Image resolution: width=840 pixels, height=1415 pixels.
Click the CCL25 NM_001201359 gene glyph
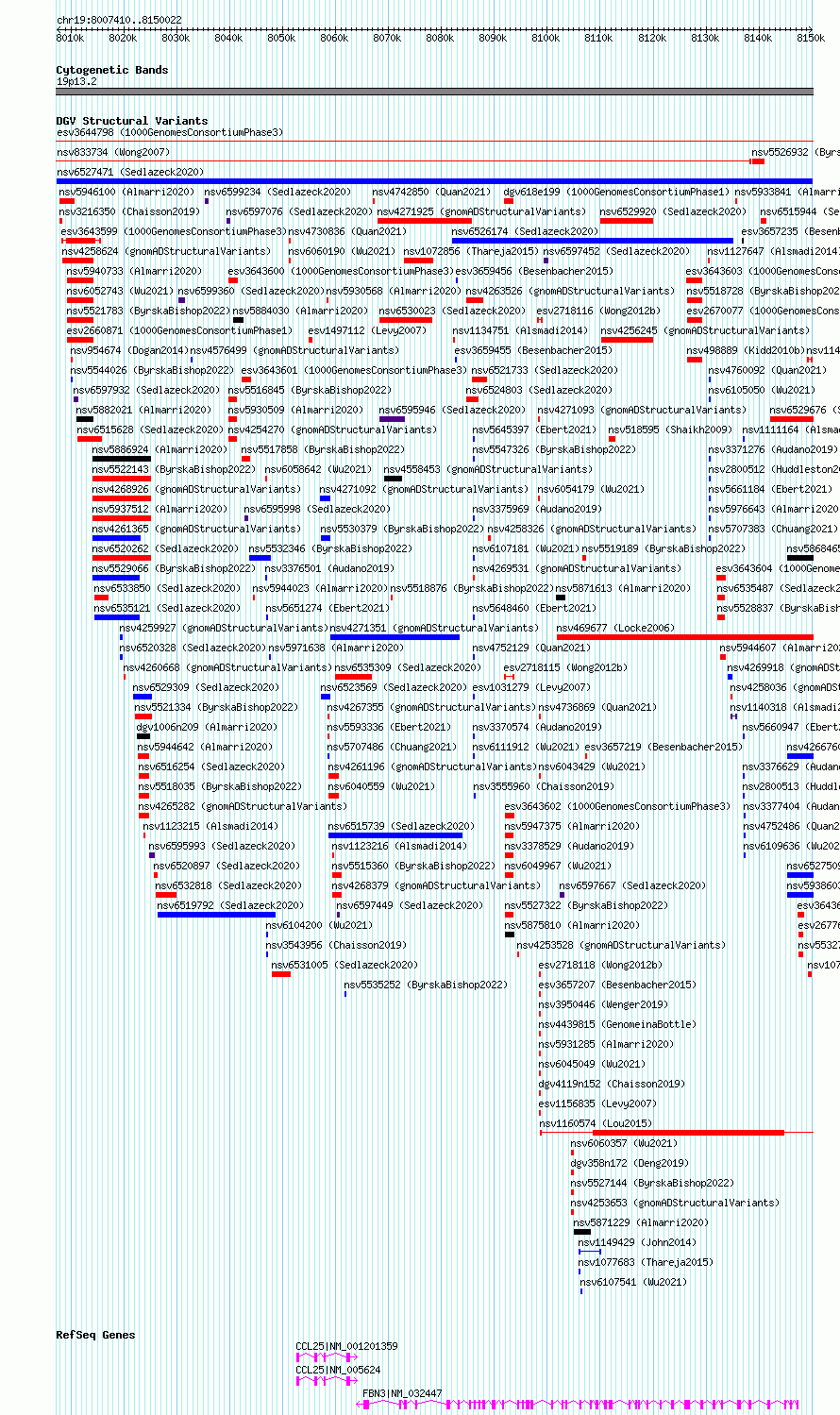tap(327, 1356)
